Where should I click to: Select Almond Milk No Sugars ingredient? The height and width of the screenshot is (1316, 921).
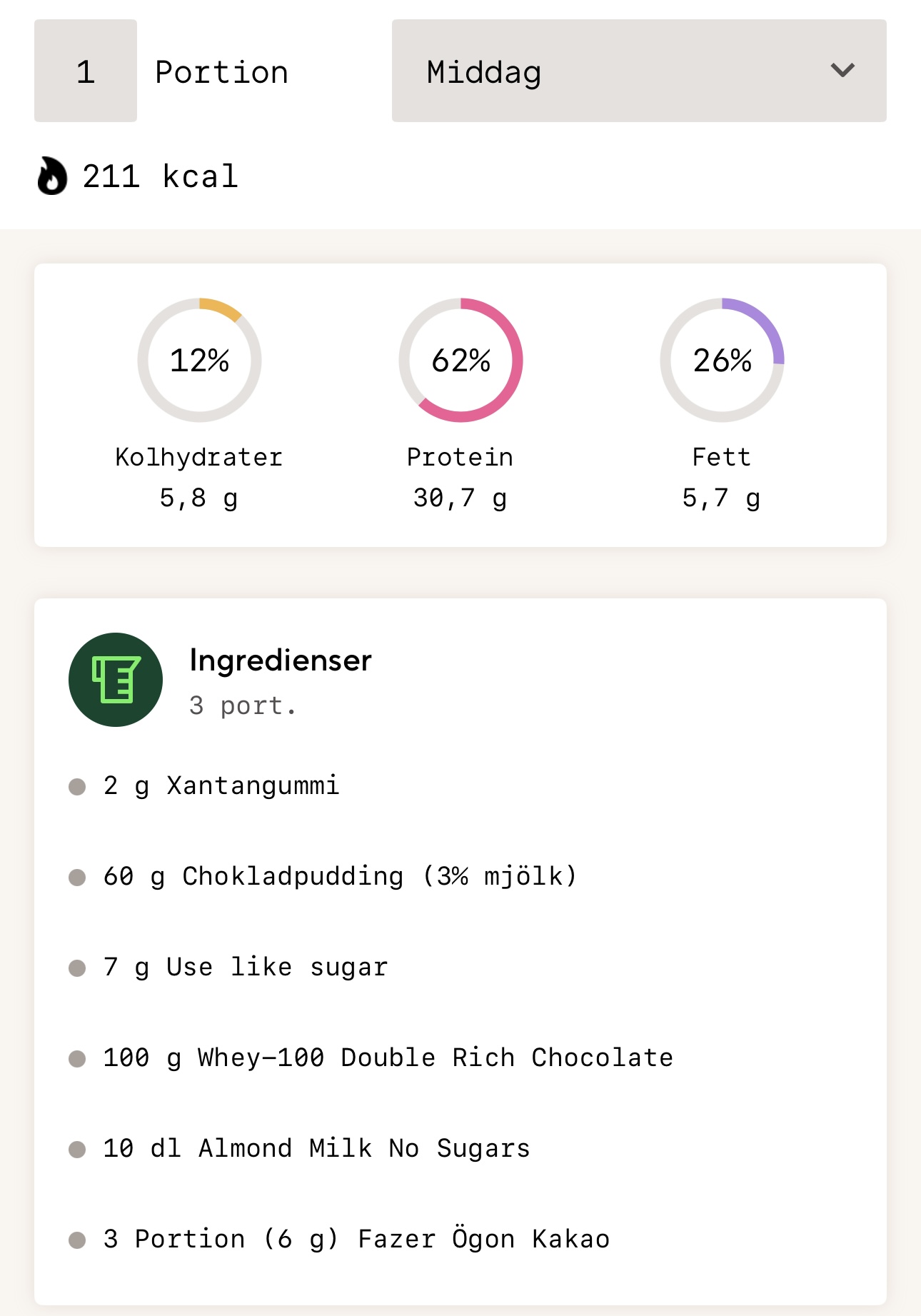tap(317, 1149)
